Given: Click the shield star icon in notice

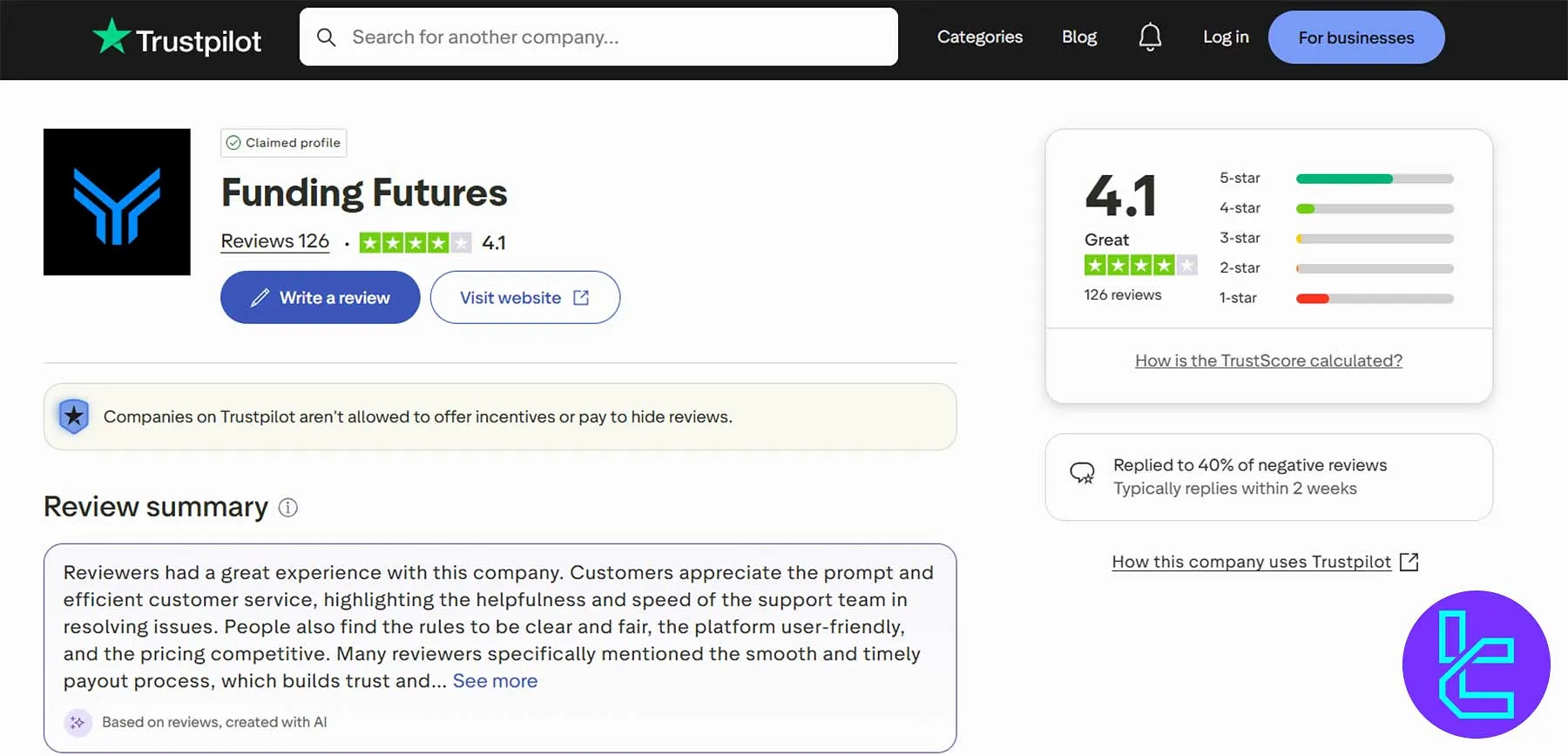Looking at the screenshot, I should (x=74, y=416).
